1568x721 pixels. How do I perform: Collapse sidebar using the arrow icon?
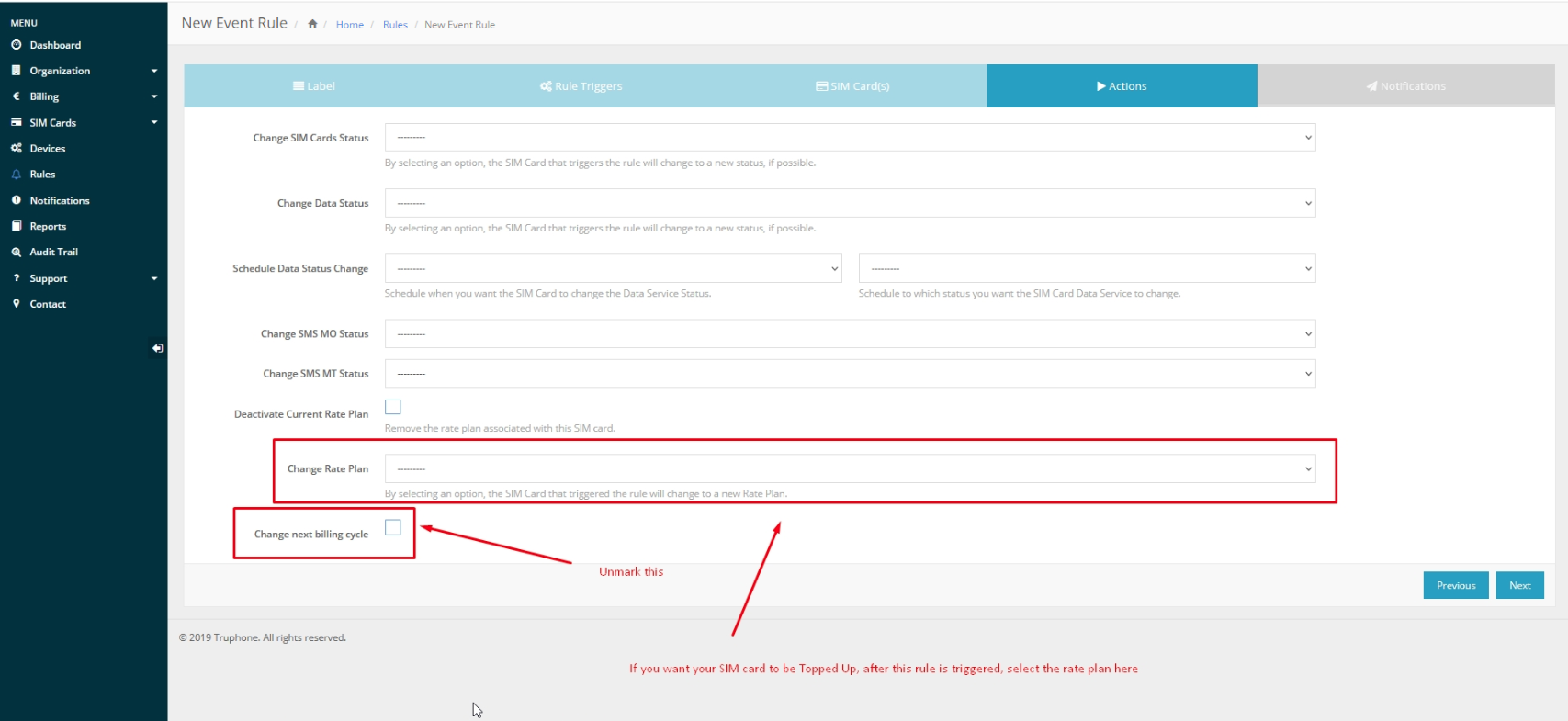coord(157,348)
